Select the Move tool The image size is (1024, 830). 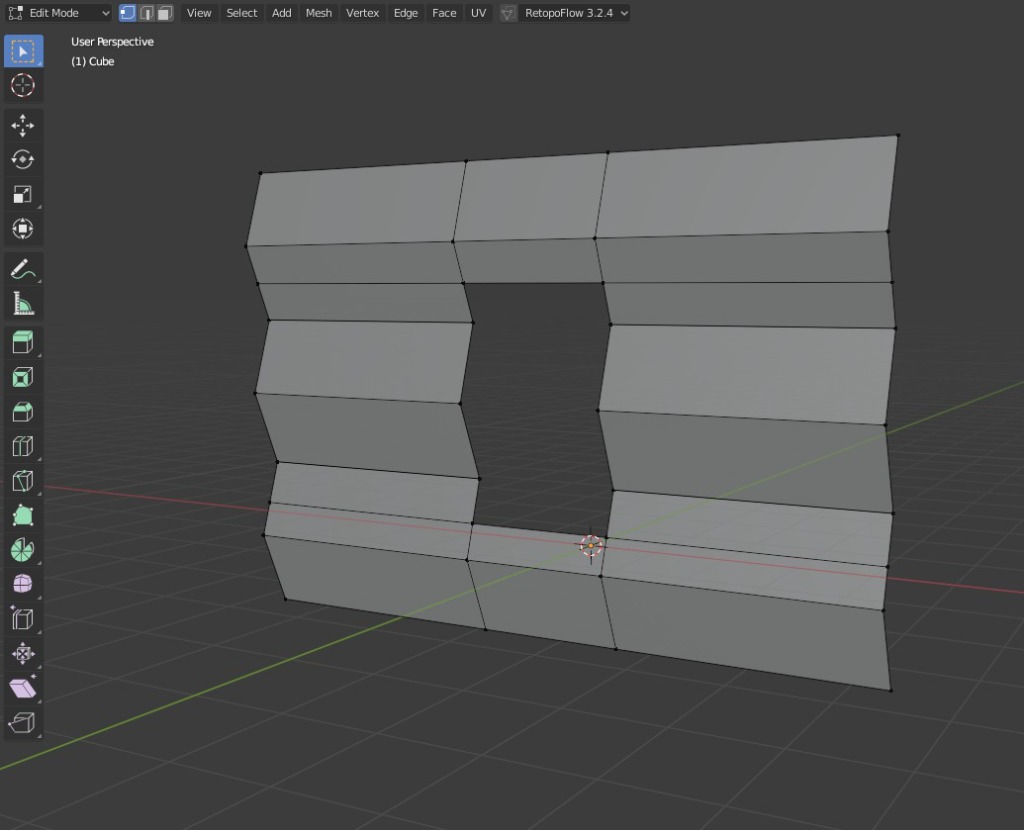click(23, 125)
